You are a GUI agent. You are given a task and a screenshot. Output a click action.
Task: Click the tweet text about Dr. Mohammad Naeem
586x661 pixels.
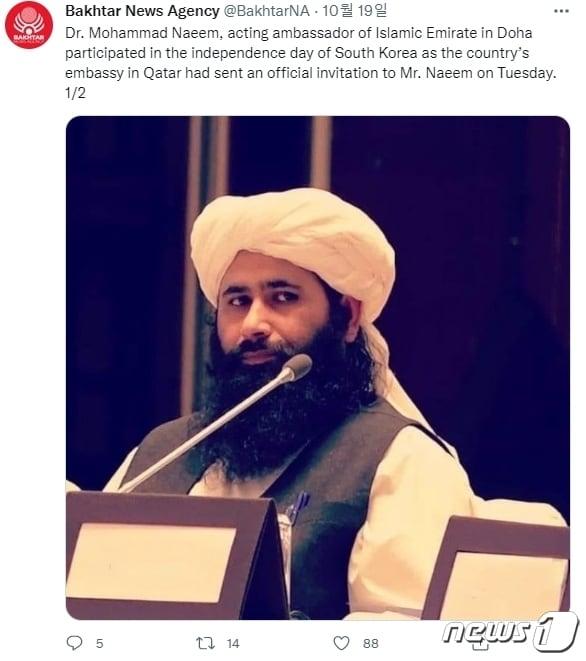pos(311,53)
